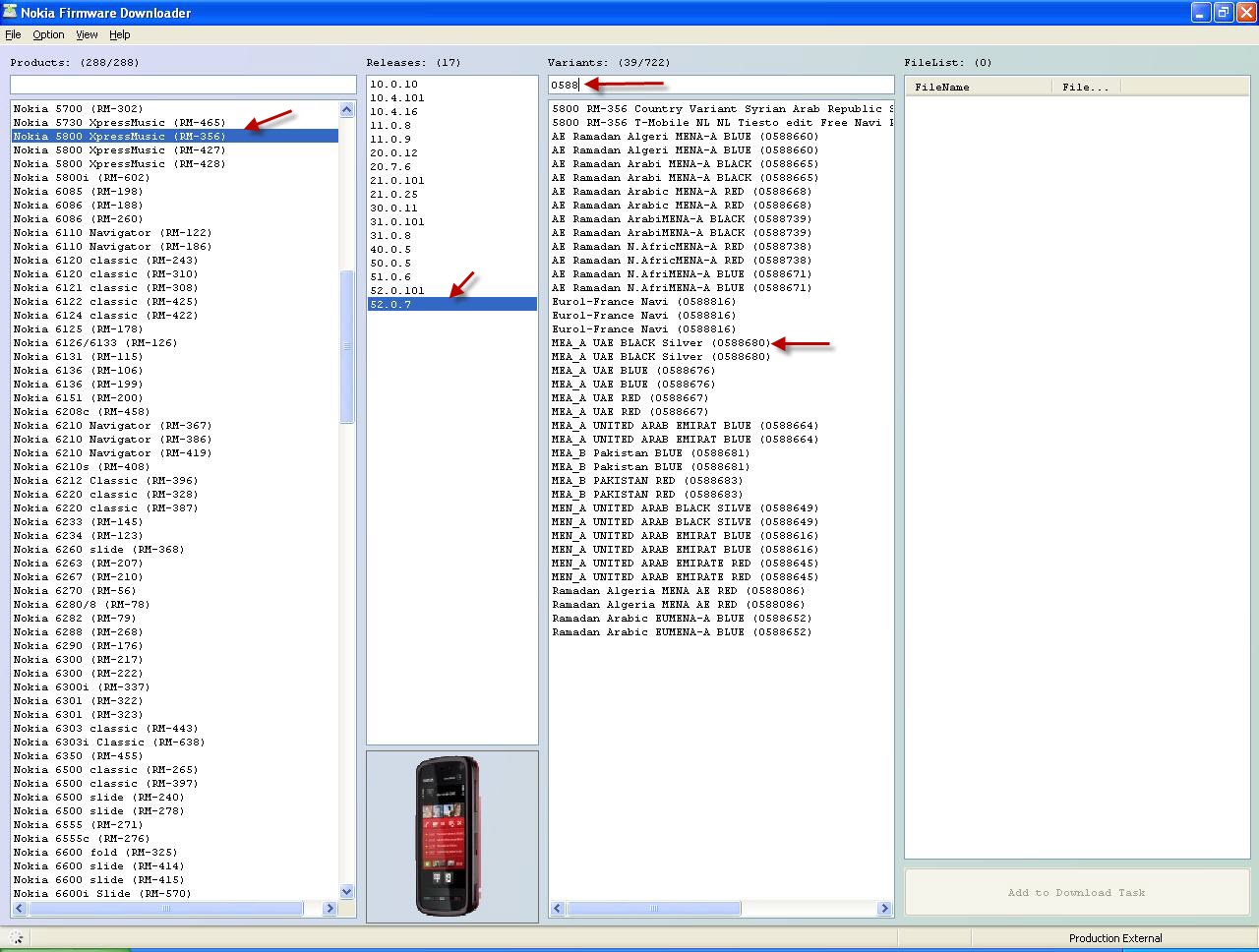Select Nokia 6500 slide (RM-240)
This screenshot has width=1259, height=952.
pyautogui.click(x=175, y=798)
